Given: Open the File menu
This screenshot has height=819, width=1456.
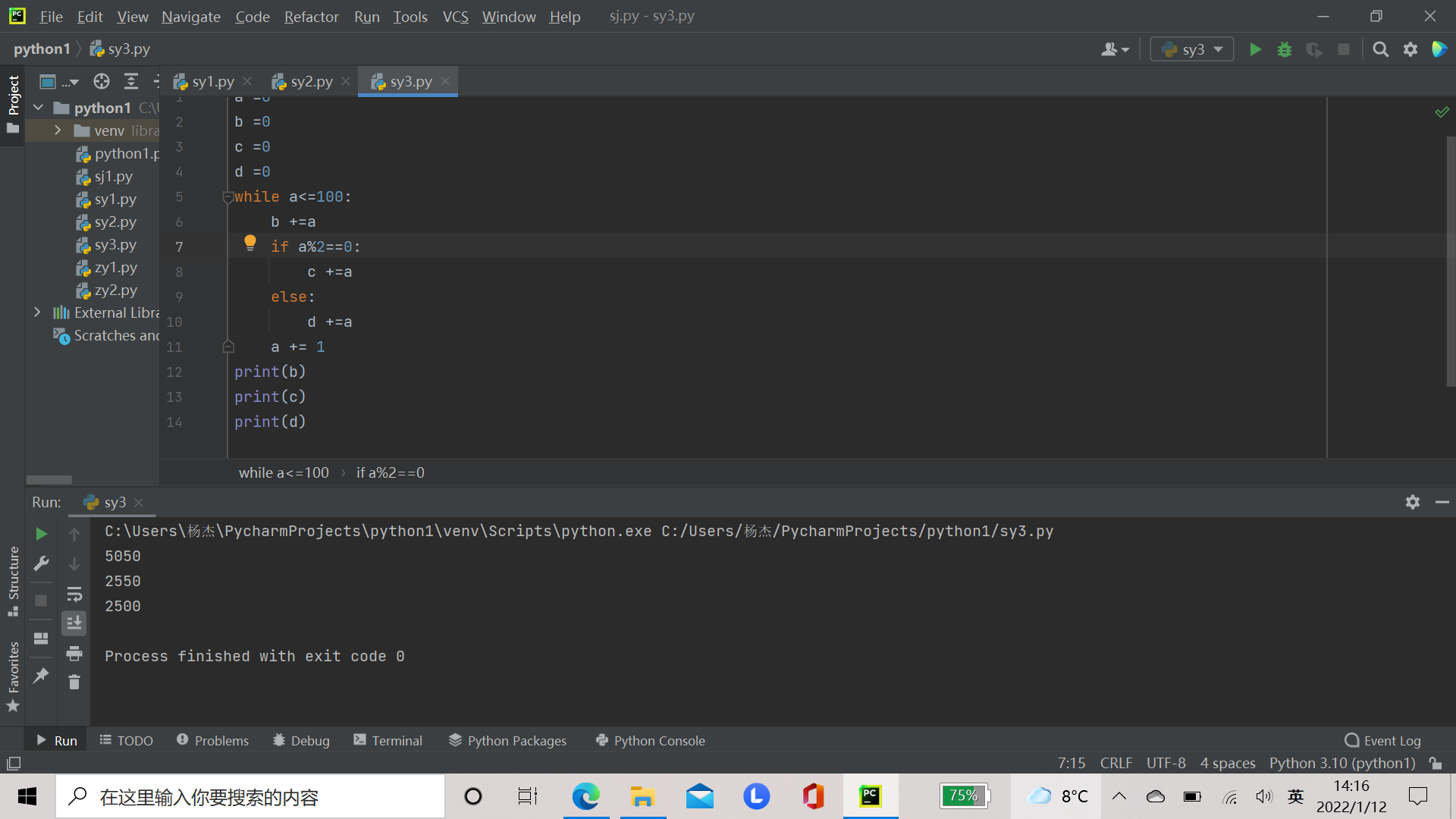Looking at the screenshot, I should click(x=51, y=16).
